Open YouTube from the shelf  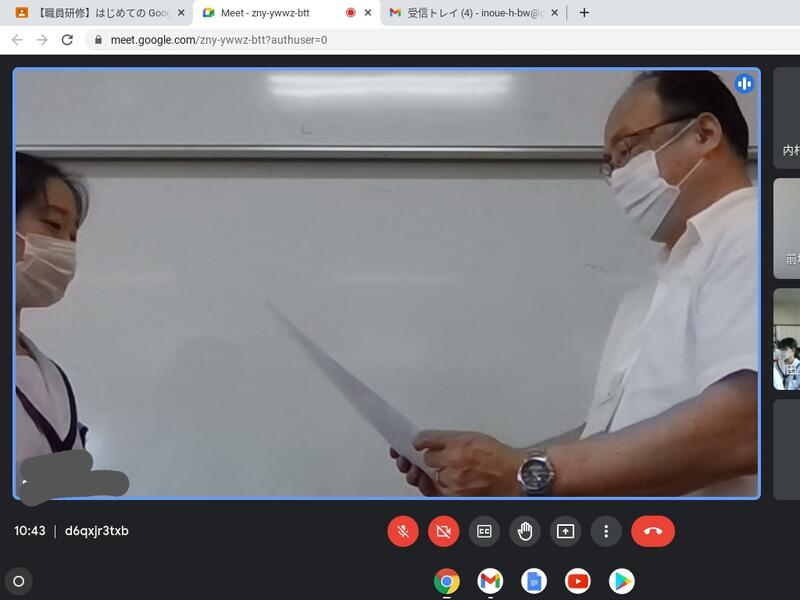coord(577,581)
